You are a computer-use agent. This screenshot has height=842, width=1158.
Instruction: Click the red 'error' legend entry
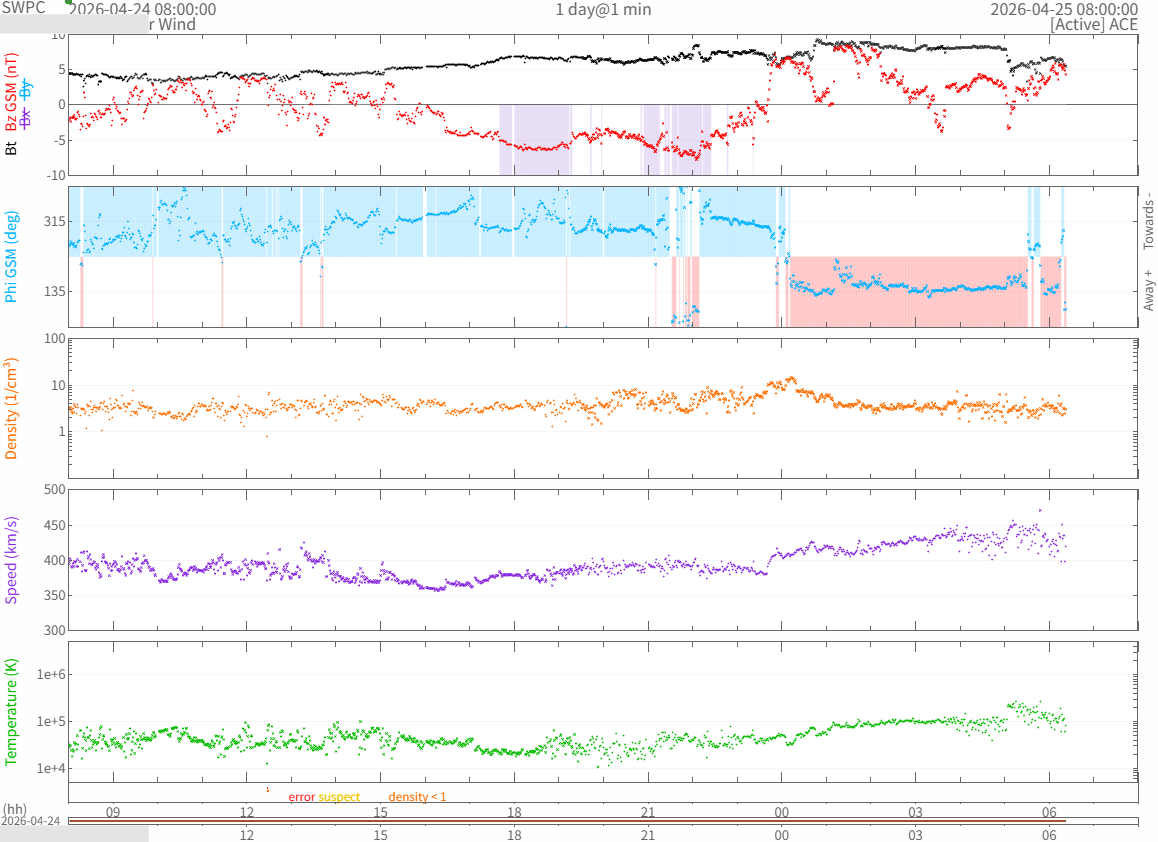[301, 797]
